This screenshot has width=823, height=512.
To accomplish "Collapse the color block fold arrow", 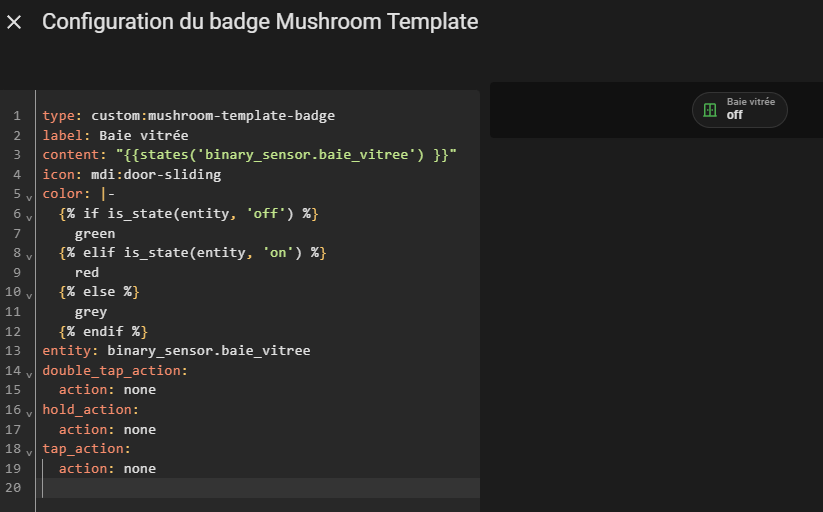I will point(29,198).
